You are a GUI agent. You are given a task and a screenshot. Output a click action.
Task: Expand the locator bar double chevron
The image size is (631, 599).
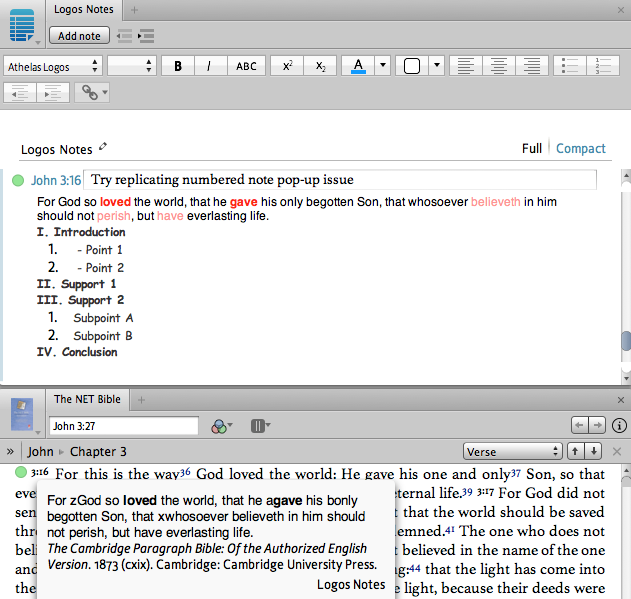[x=10, y=452]
